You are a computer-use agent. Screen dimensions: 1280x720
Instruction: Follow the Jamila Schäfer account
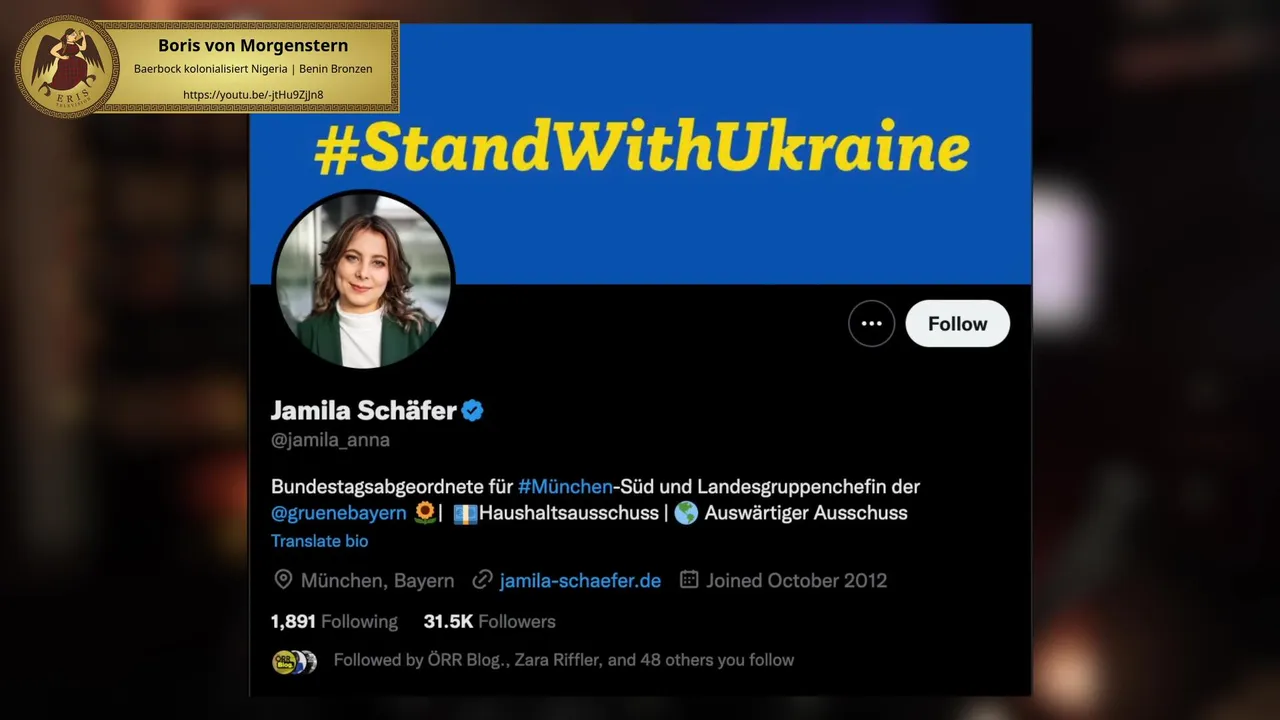pyautogui.click(x=957, y=324)
